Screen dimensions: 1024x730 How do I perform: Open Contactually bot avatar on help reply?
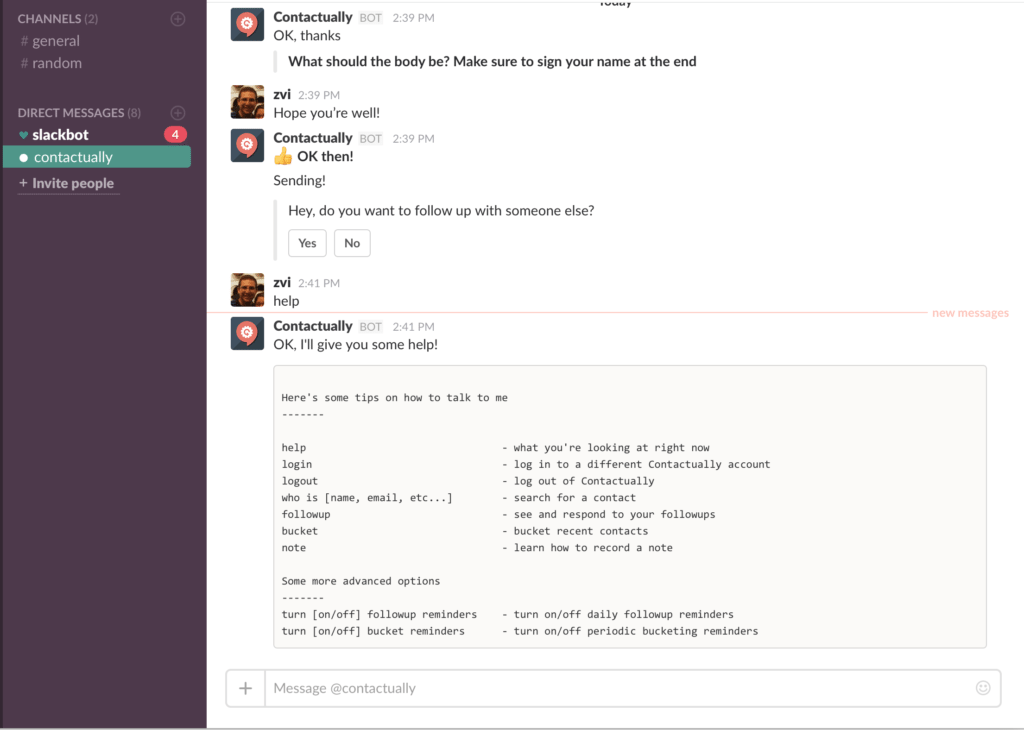coord(248,334)
